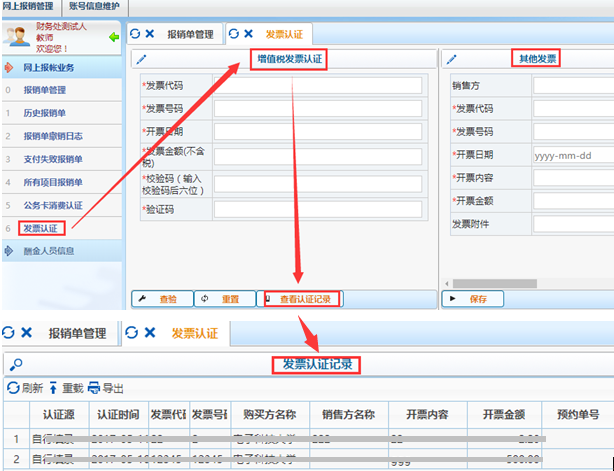Viewport: 614px width, 471px height.
Task: Click the yyyy-mm-dd 开票日期 date field
Action: tap(574, 155)
